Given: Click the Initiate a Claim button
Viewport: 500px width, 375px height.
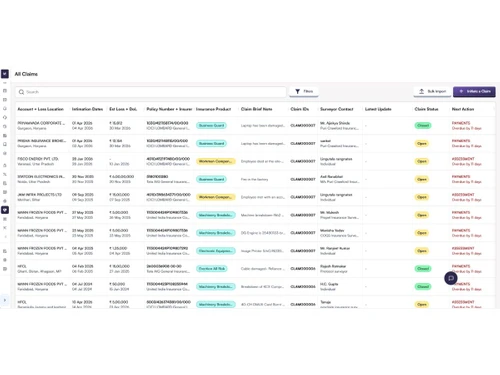Looking at the screenshot, I should click(x=474, y=91).
